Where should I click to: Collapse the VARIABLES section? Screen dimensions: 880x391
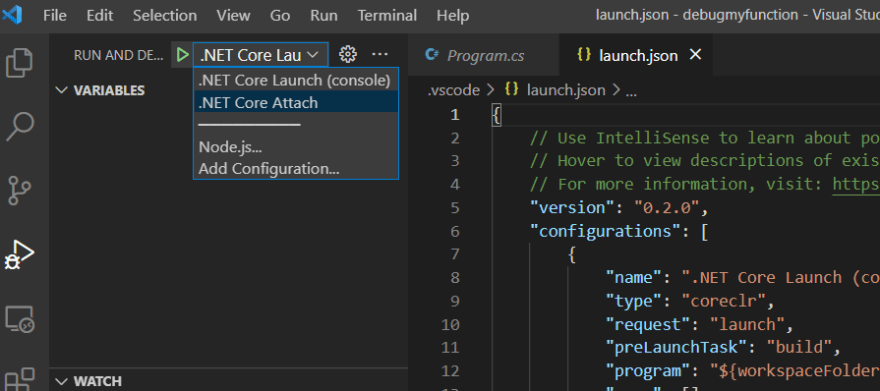(x=100, y=90)
